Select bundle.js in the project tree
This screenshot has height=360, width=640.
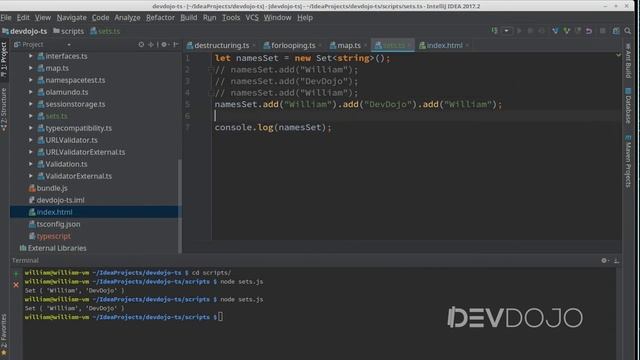tap(52, 188)
